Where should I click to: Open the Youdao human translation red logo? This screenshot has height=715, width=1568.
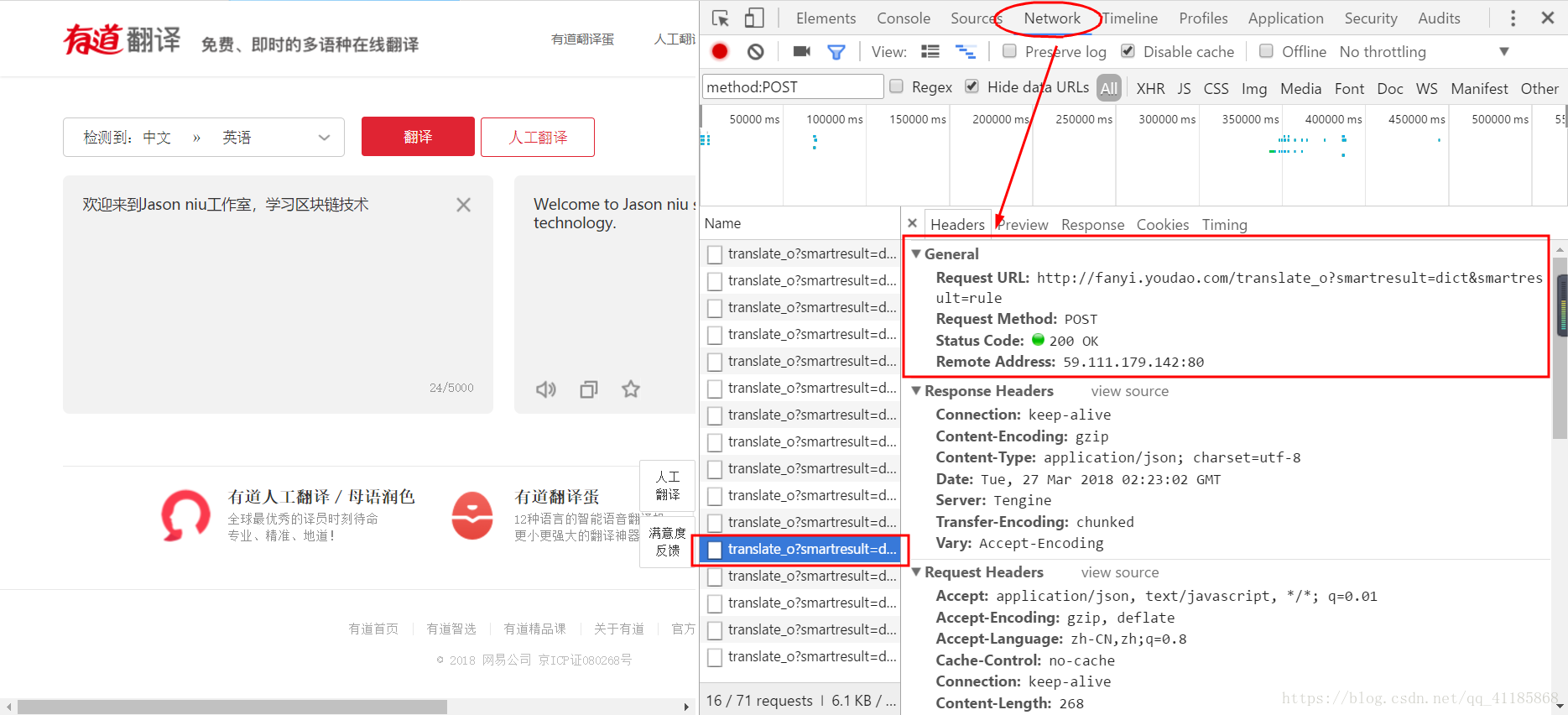[x=185, y=515]
